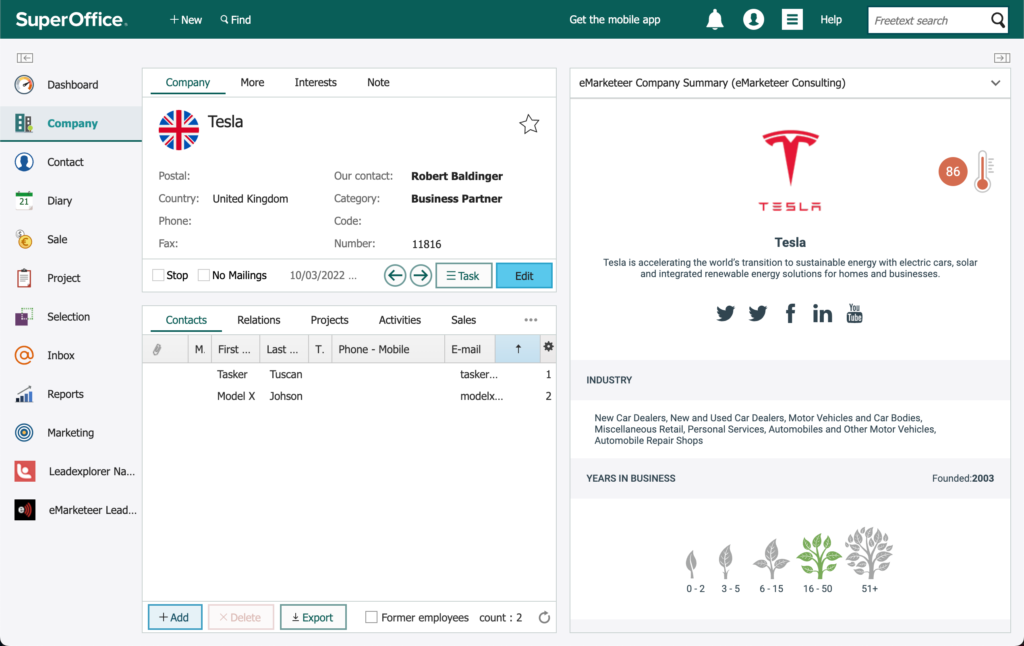Export the contacts list

click(313, 617)
